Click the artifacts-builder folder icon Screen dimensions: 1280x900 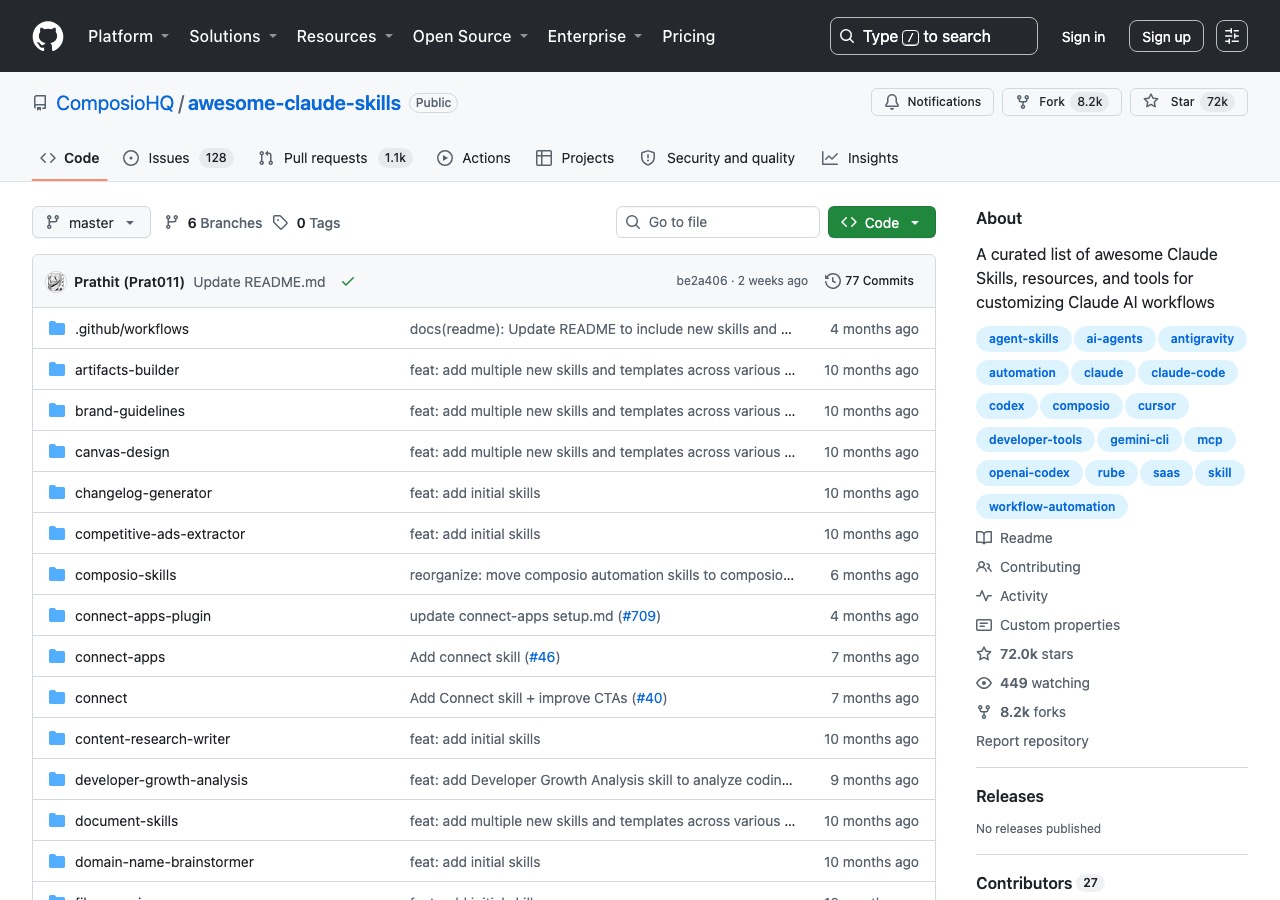tap(57, 370)
